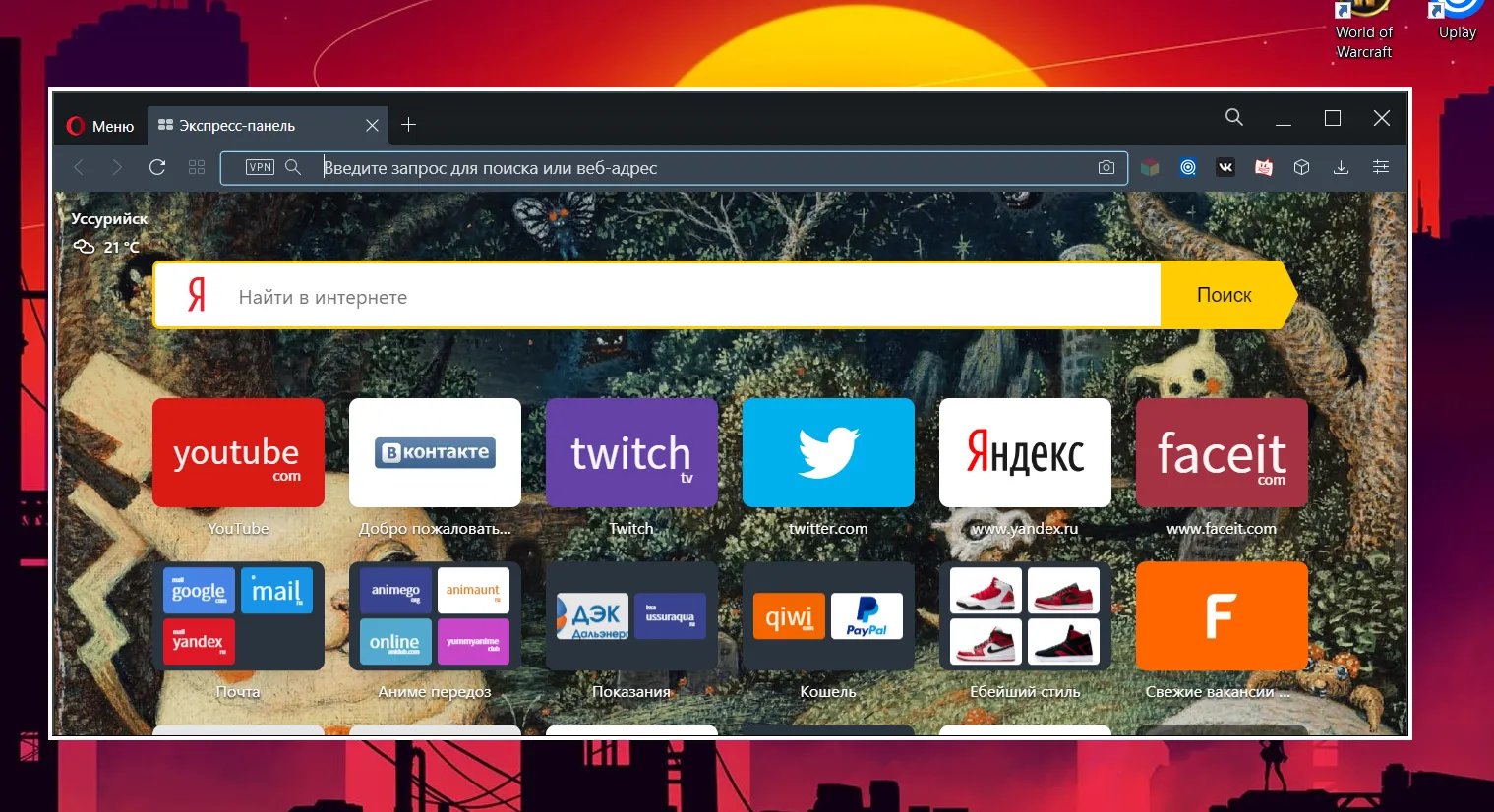Click the YouTube tile caption

238,529
